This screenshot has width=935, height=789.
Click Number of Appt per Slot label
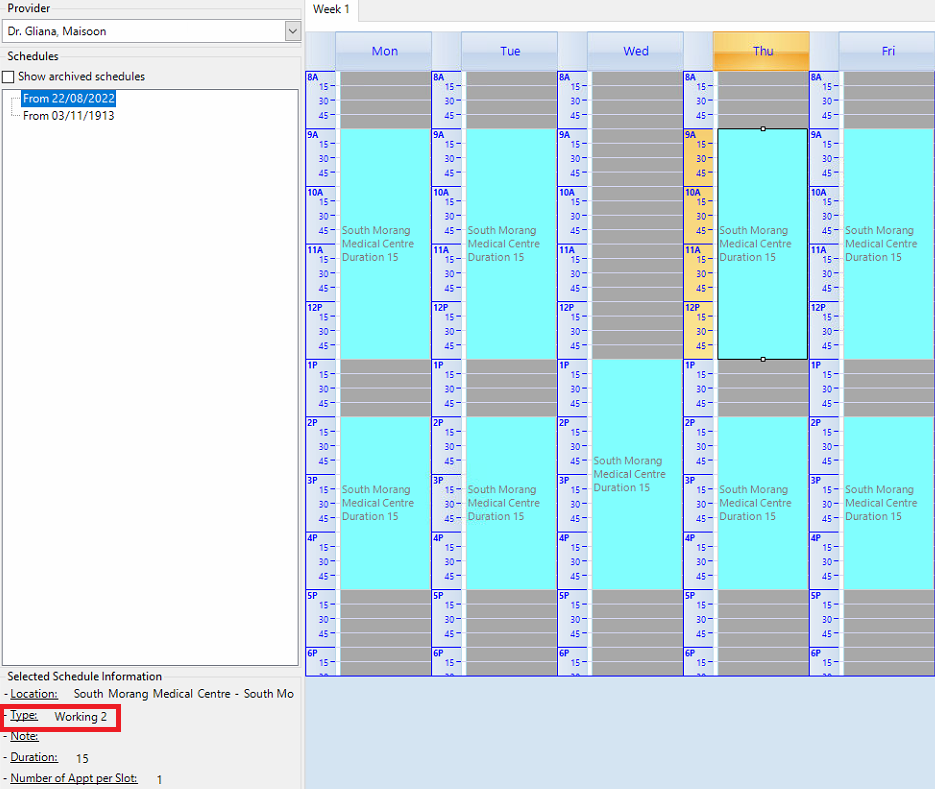tap(74, 778)
